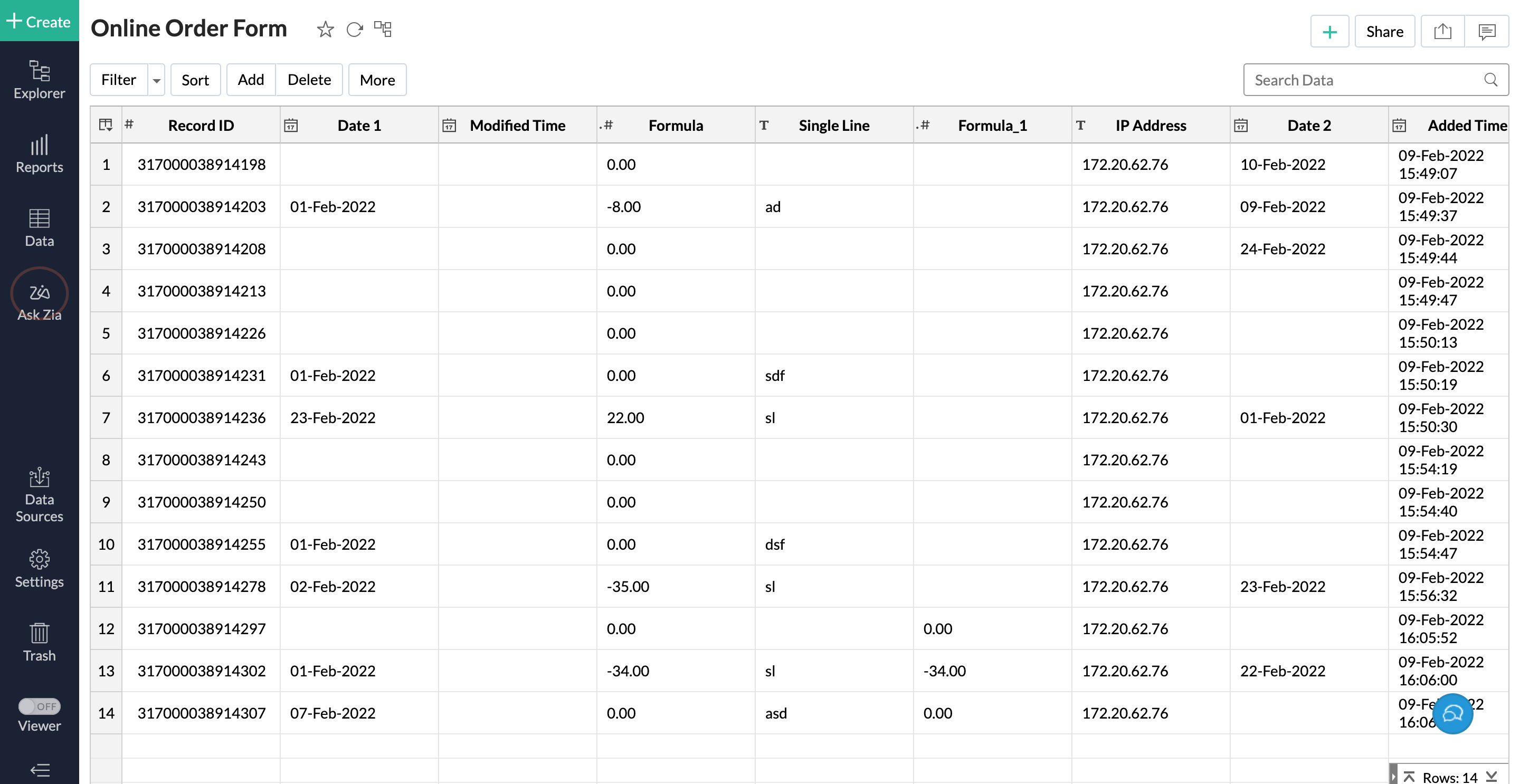The width and height of the screenshot is (1520, 784).
Task: Go to Reports in sidebar
Action: point(40,155)
